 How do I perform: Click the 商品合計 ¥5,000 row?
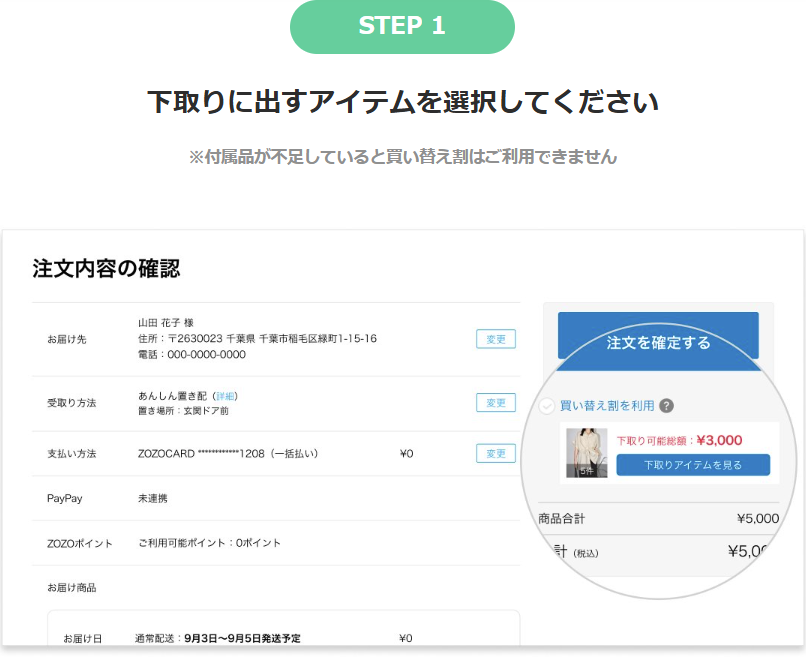pyautogui.click(x=658, y=518)
